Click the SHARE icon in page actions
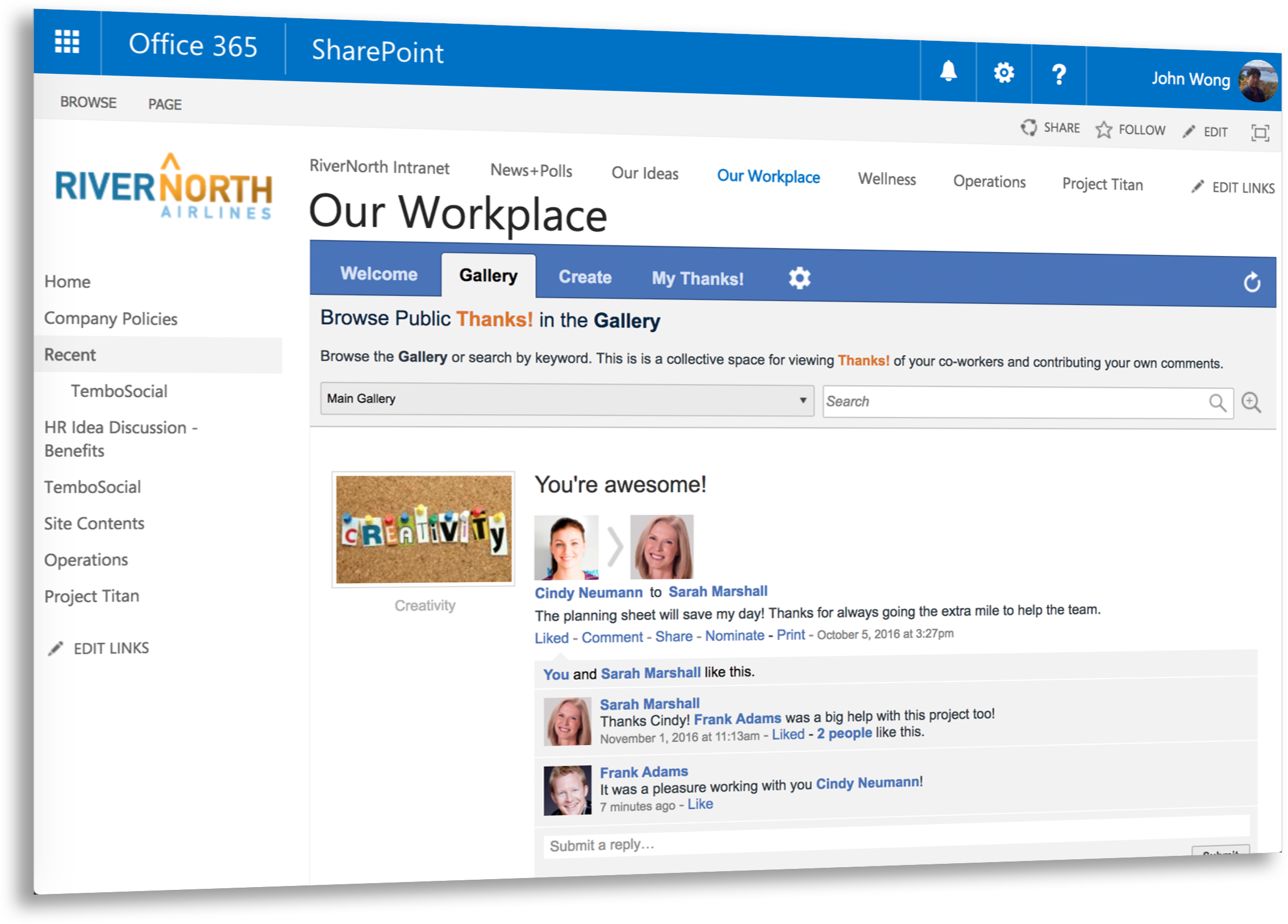This screenshot has width=1288, height=924. click(1028, 127)
